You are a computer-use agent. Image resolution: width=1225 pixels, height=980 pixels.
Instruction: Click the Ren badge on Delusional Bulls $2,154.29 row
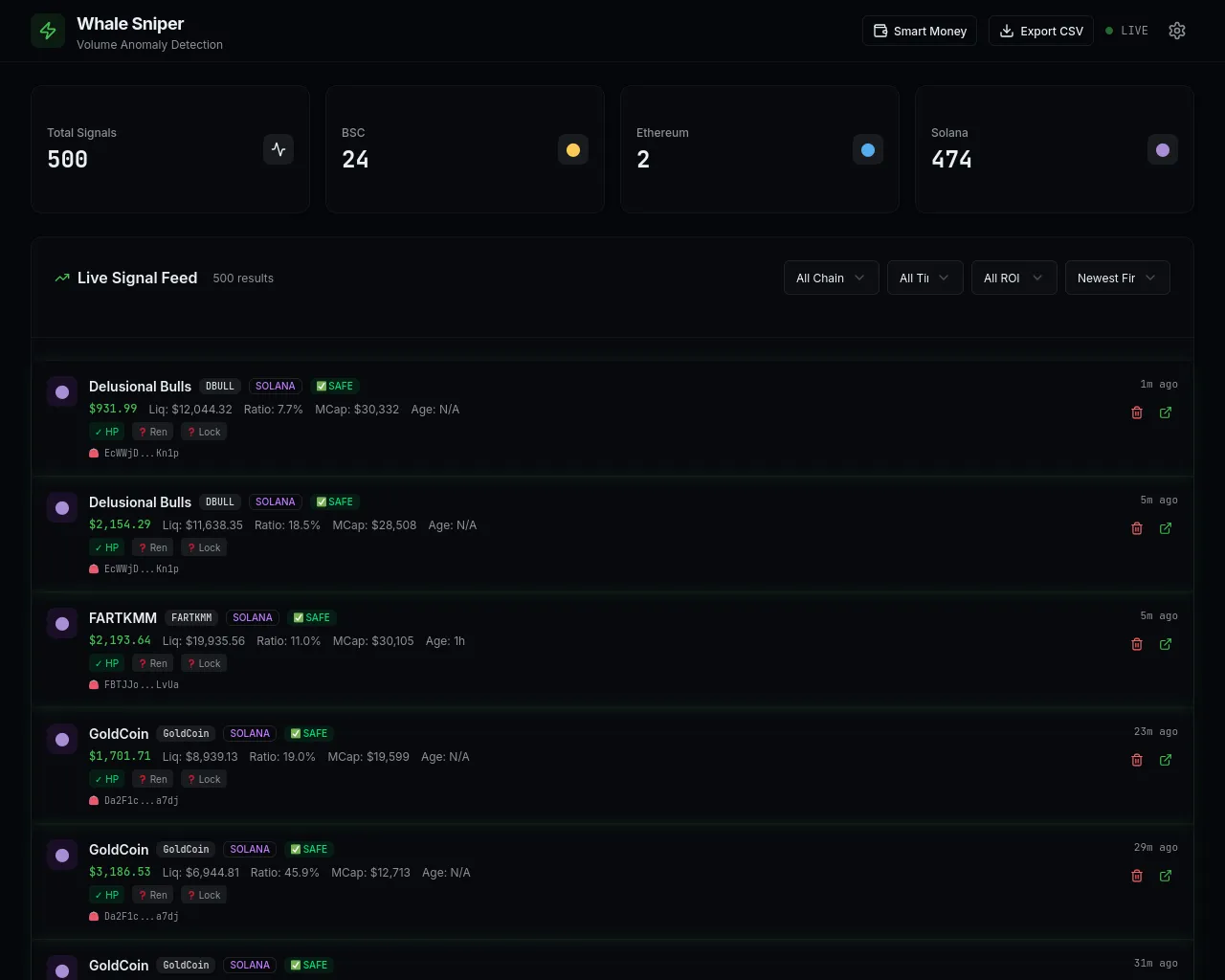point(153,547)
